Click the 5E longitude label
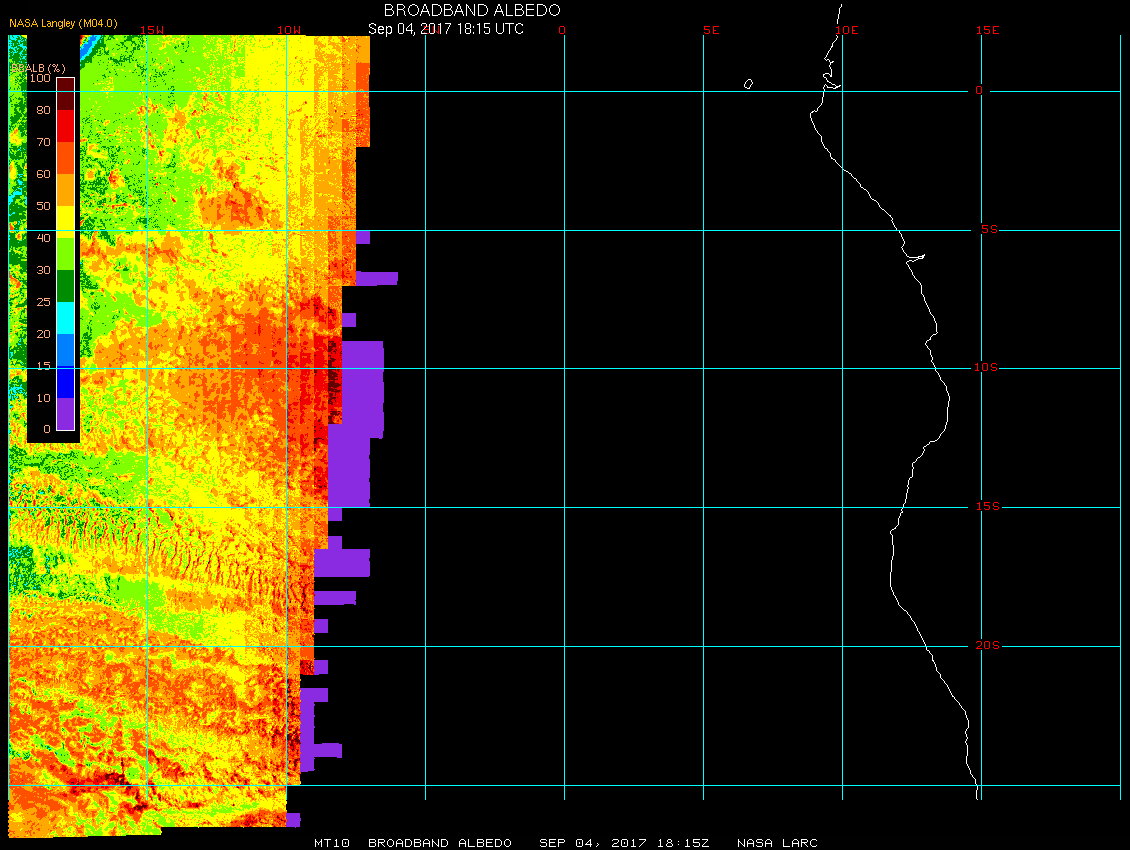This screenshot has height=850, width=1130. pyautogui.click(x=711, y=30)
